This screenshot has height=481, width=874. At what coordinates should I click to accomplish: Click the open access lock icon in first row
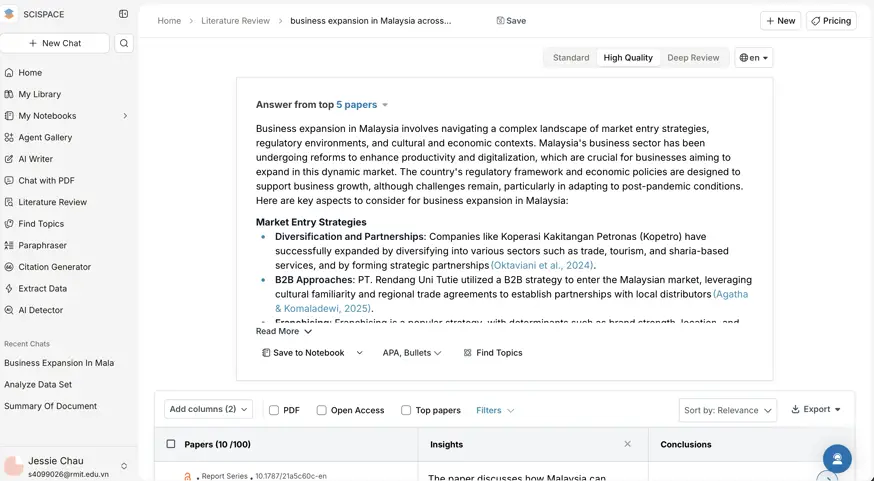pyautogui.click(x=188, y=477)
